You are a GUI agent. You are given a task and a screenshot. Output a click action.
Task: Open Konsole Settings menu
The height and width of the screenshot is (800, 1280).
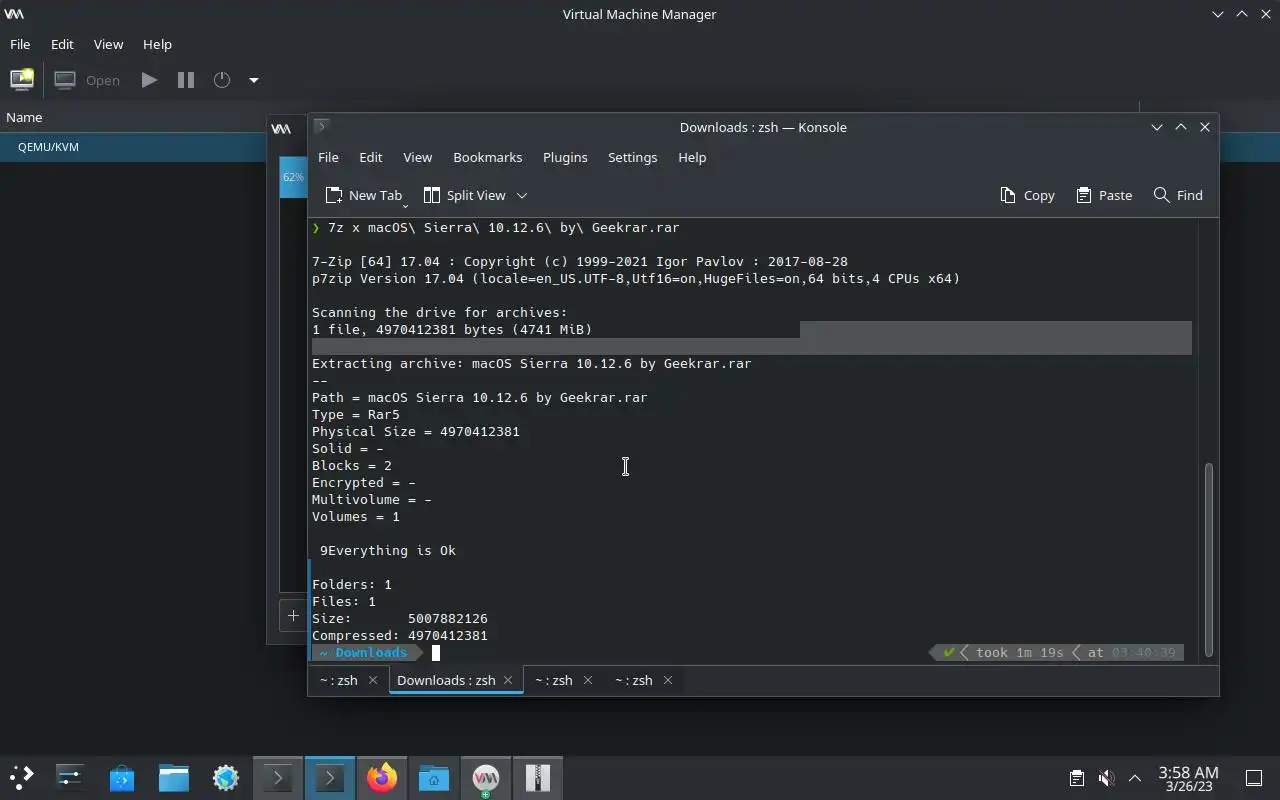point(632,157)
